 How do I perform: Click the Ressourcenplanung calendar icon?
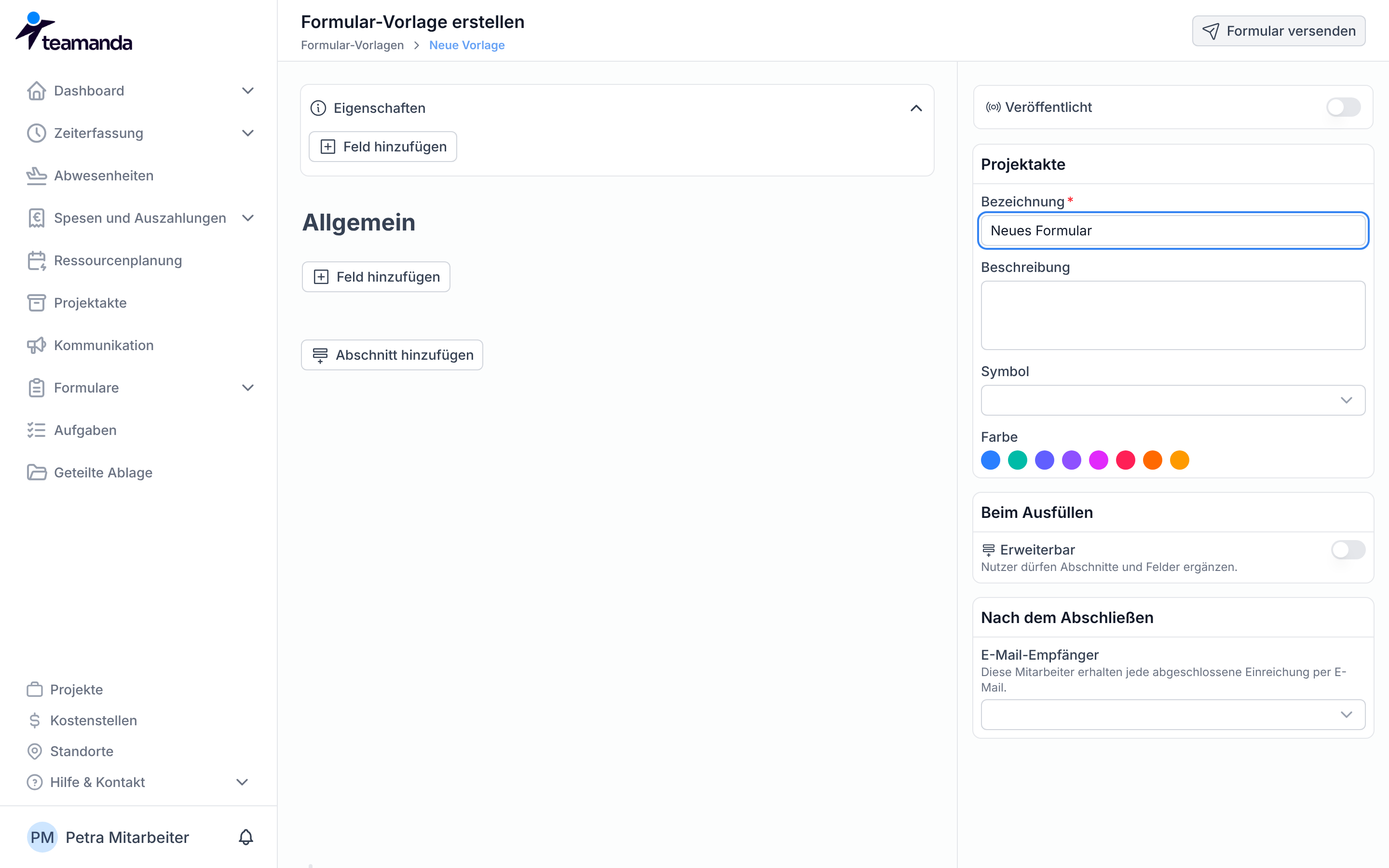[x=36, y=260]
